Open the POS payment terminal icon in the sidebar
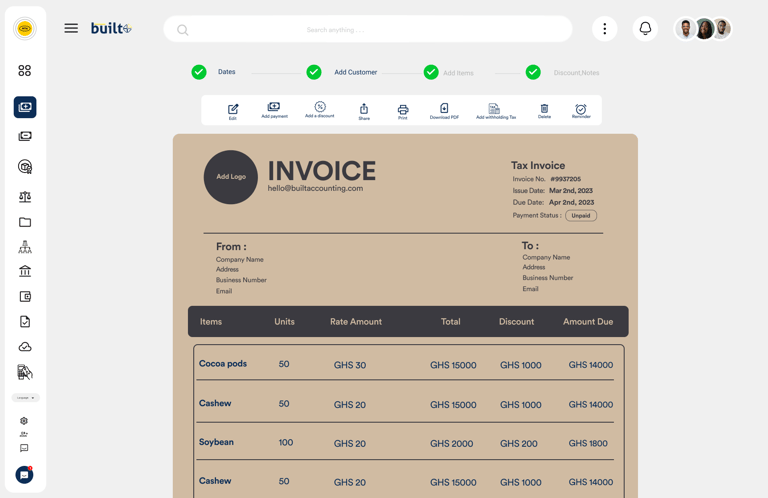The height and width of the screenshot is (498, 768). (25, 372)
